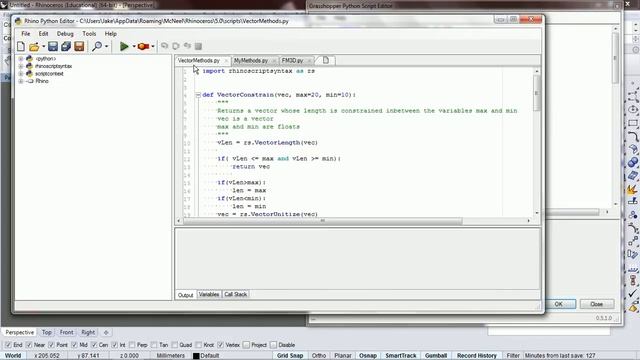Toggle the Vertex osnap checkbox
This screenshot has width=640, height=360.
tap(221, 345)
